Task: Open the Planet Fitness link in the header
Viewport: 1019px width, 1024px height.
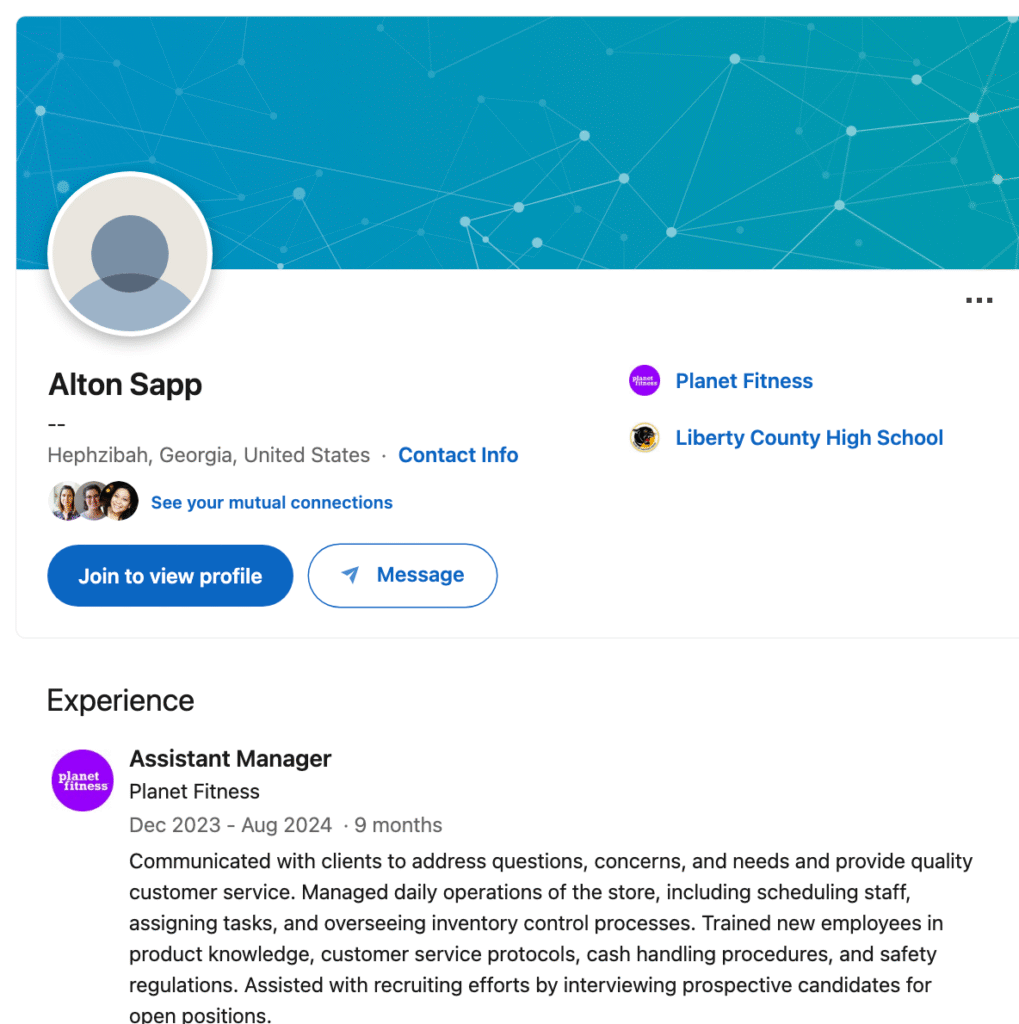Action: 744,381
